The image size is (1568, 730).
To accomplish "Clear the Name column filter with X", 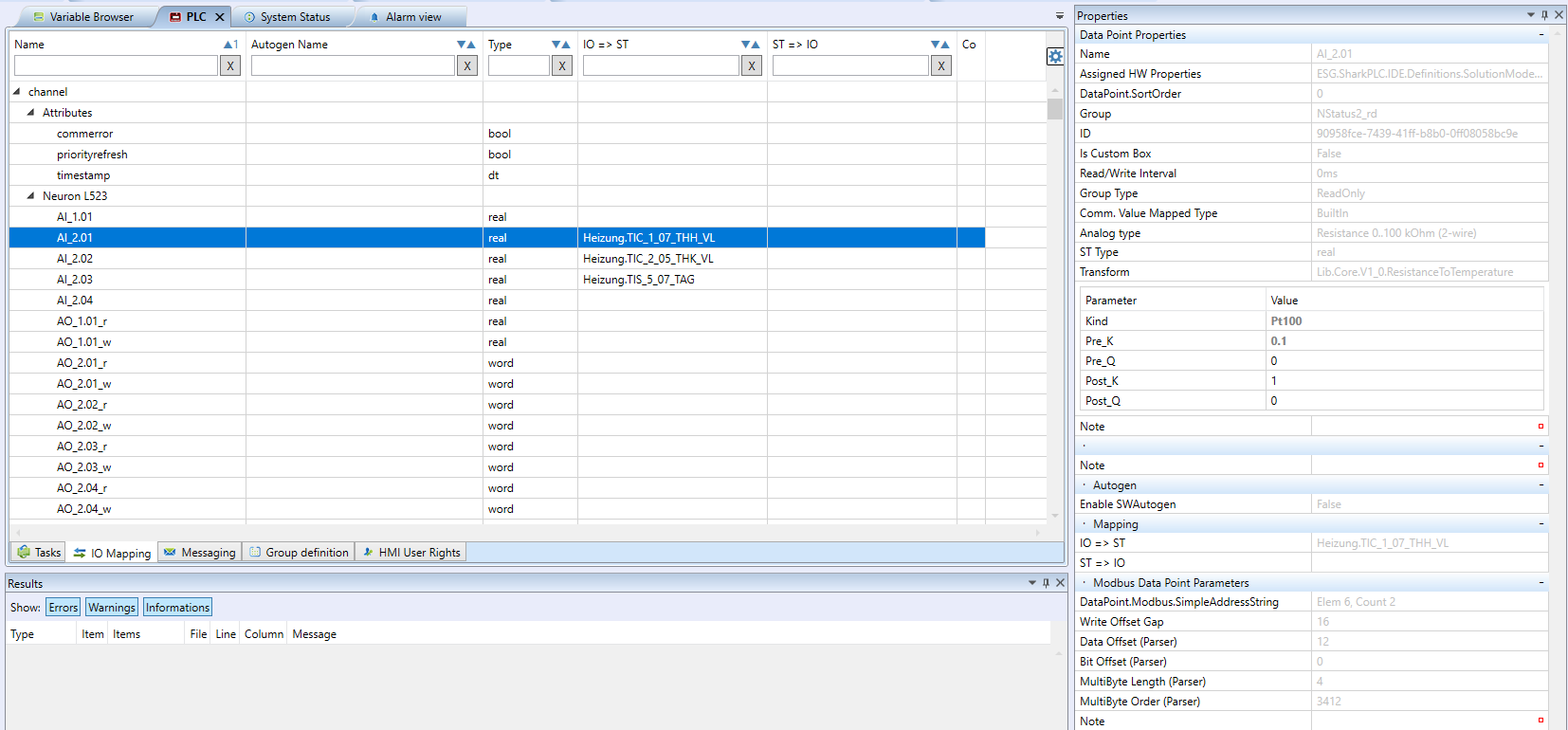I will tap(230, 65).
